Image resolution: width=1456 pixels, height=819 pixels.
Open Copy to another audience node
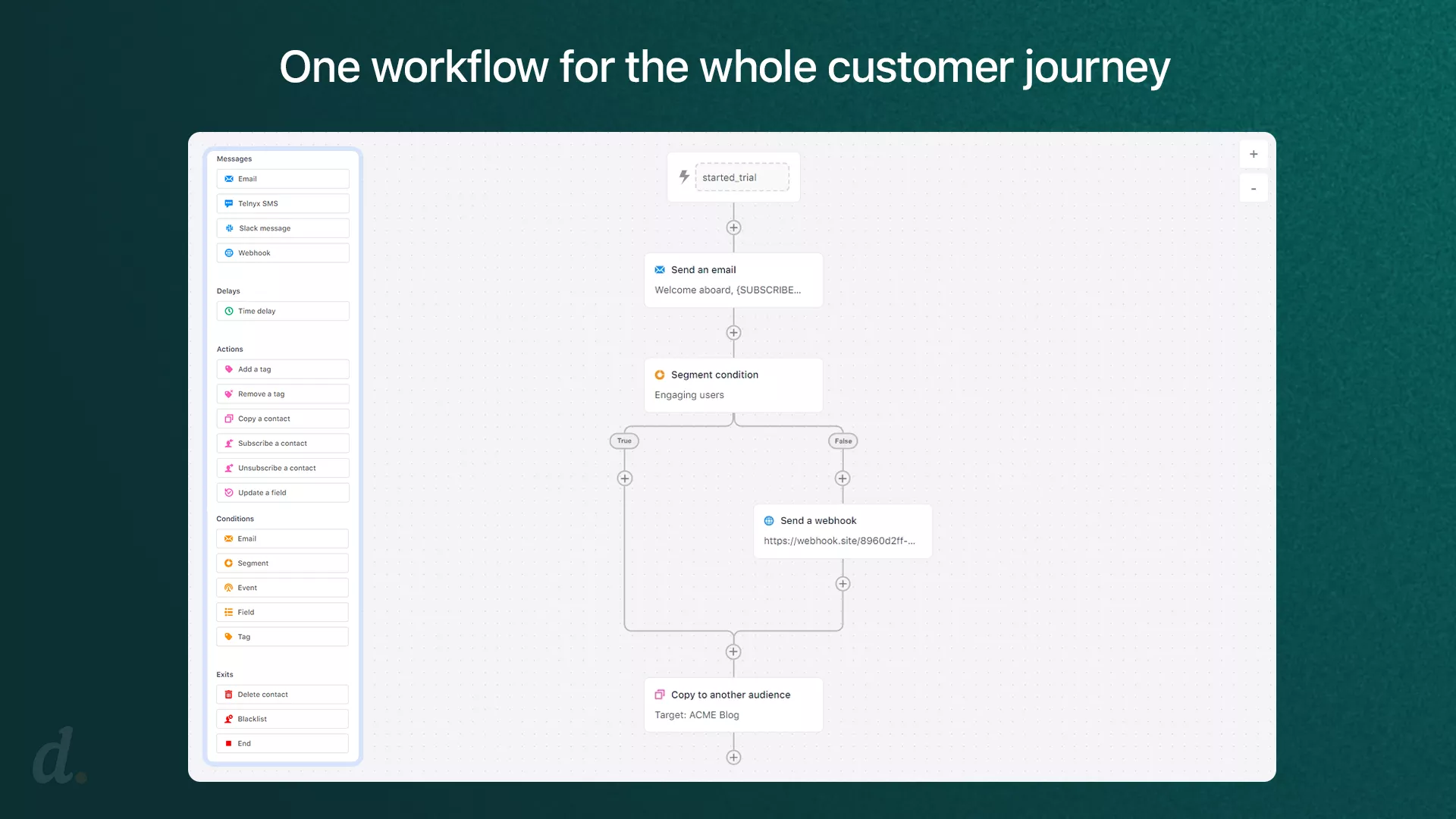point(733,704)
